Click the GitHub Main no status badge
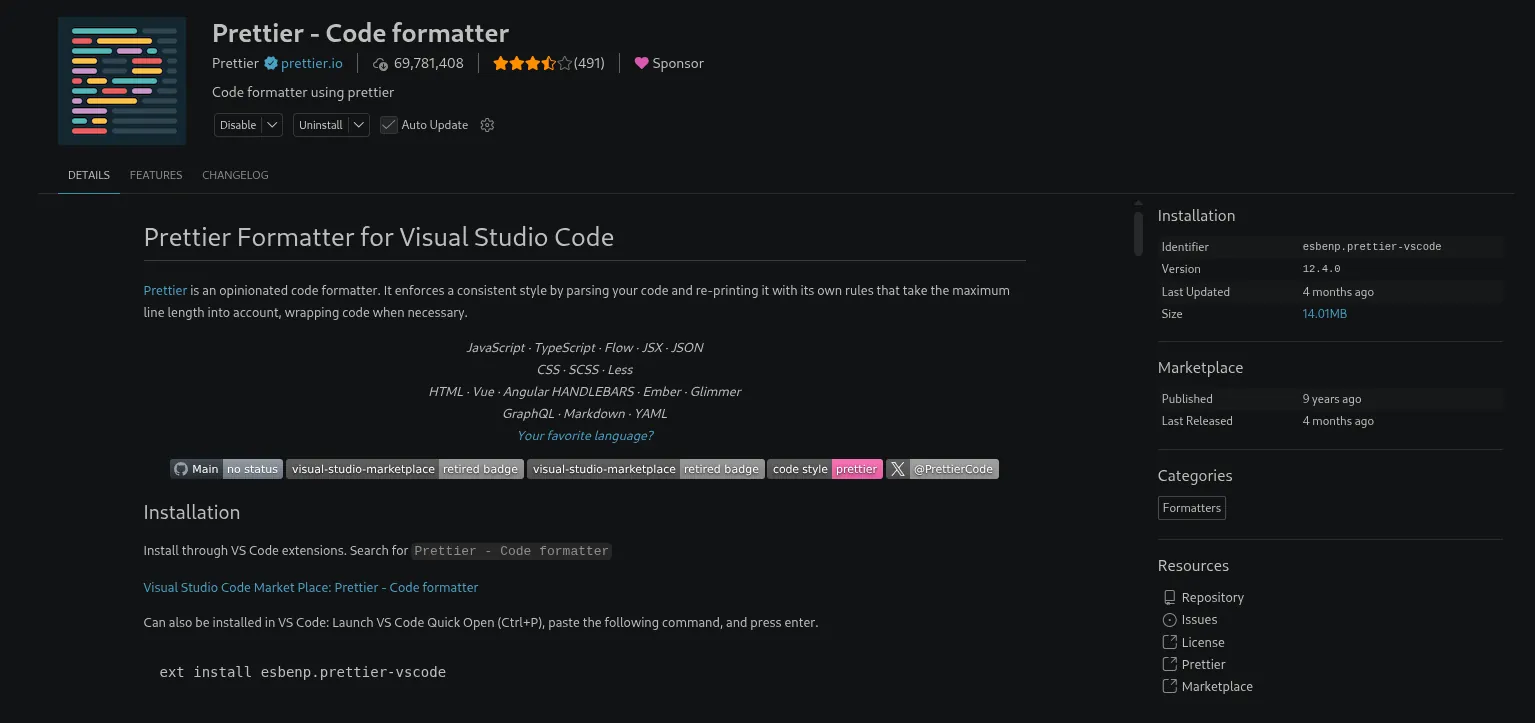This screenshot has width=1535, height=723. (226, 469)
